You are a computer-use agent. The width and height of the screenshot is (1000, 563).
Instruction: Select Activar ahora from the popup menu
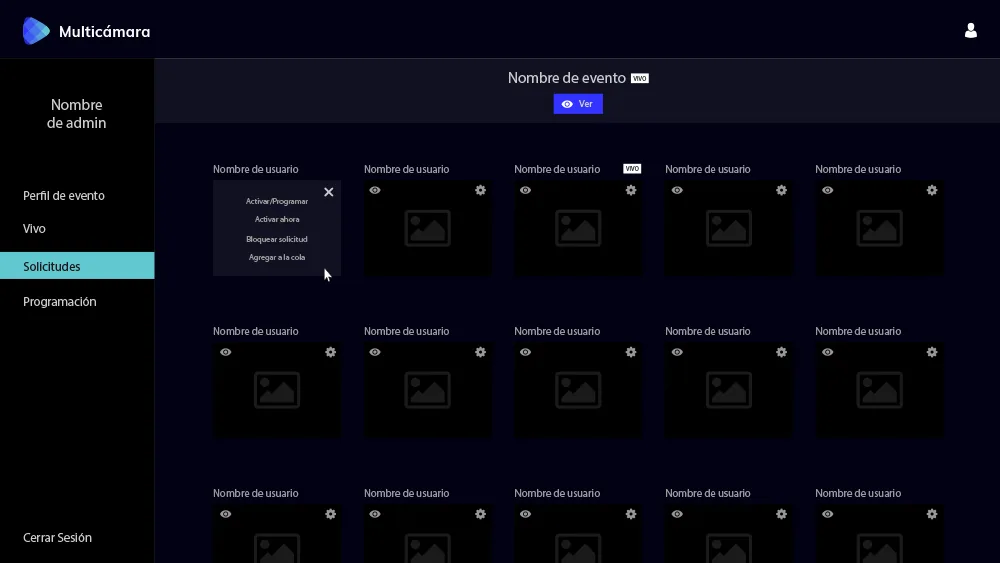[x=277, y=219]
